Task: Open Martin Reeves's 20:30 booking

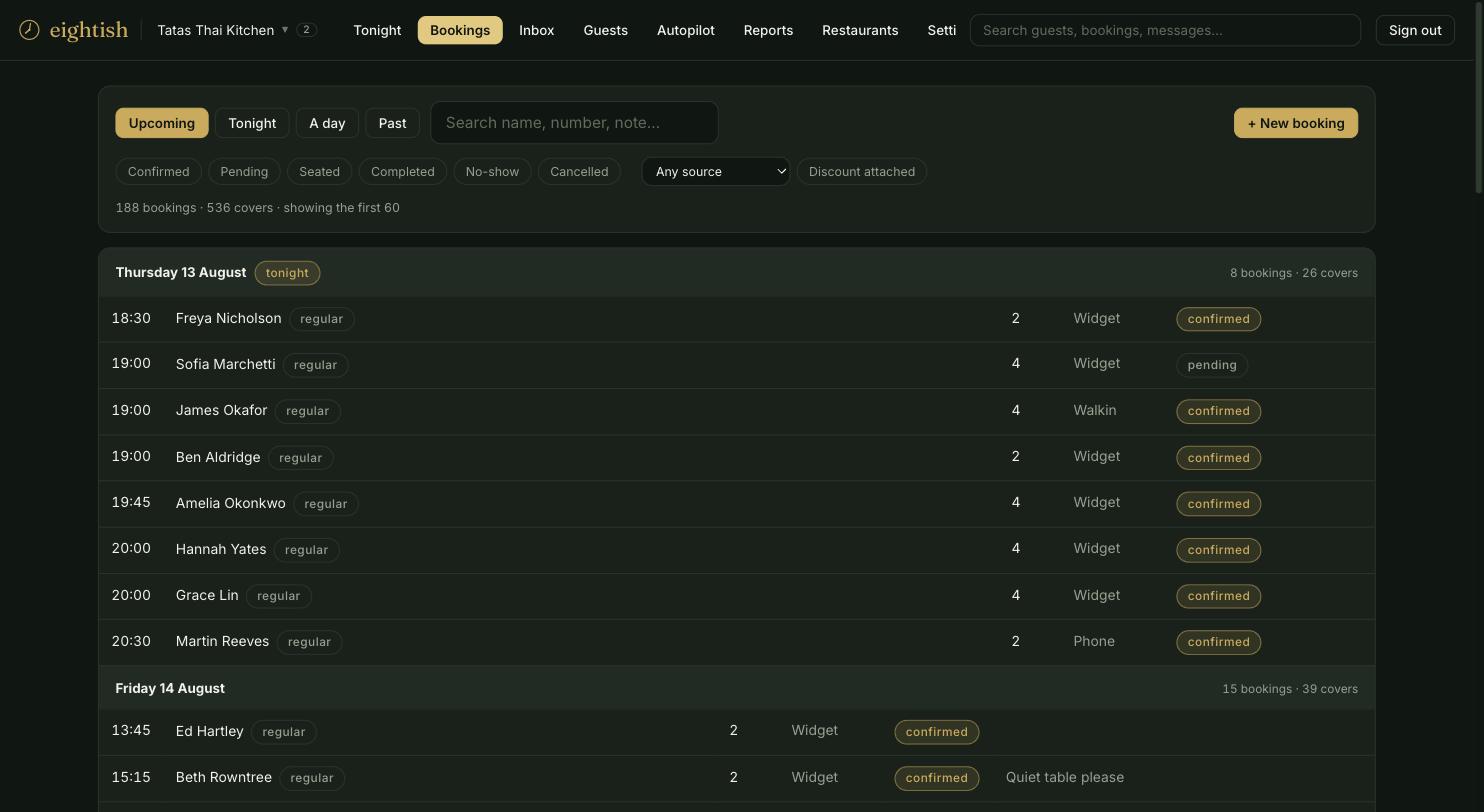Action: tap(737, 642)
